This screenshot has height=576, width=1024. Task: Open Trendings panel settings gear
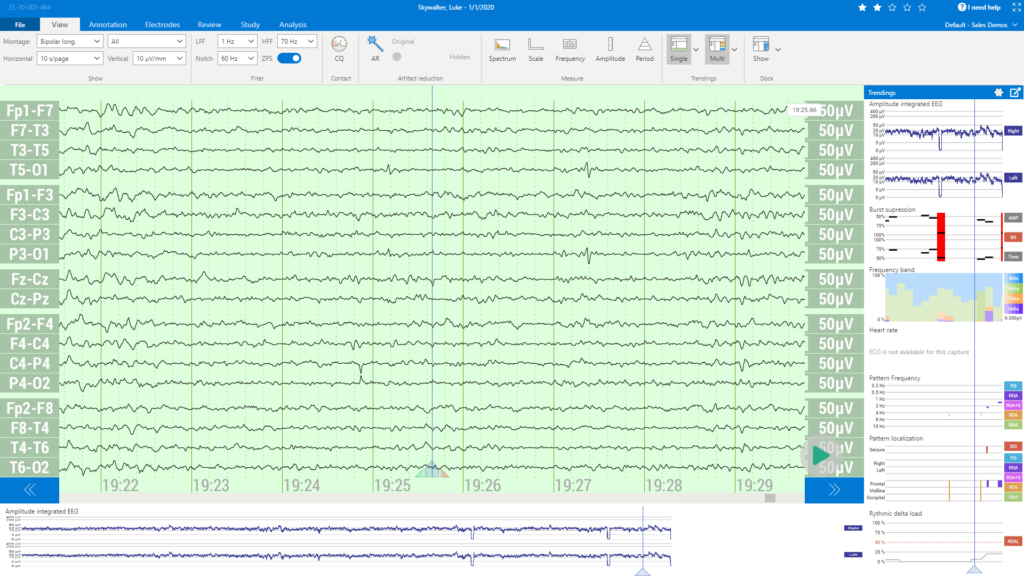[997, 91]
